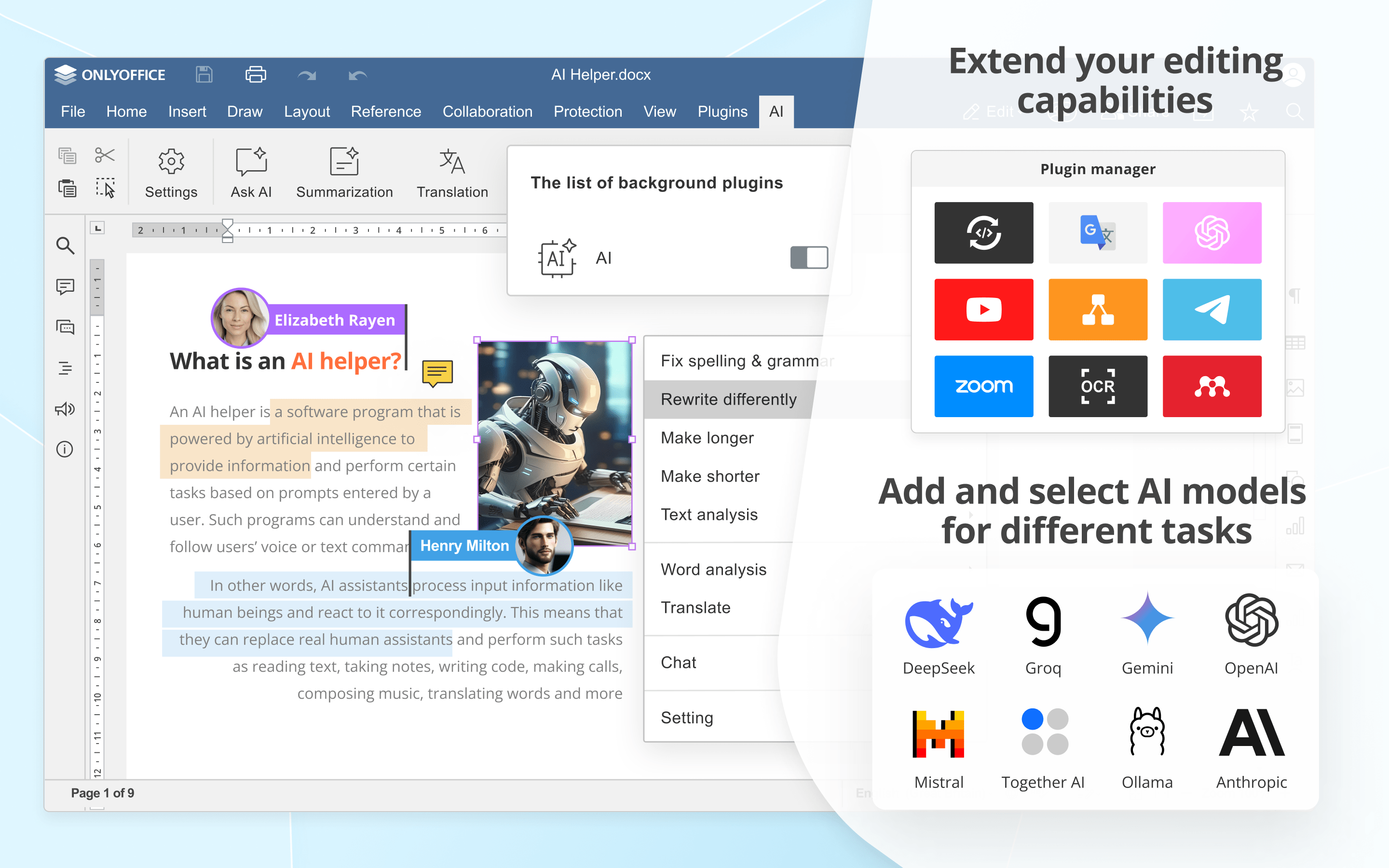Click the Zoom plugin tile

(983, 386)
